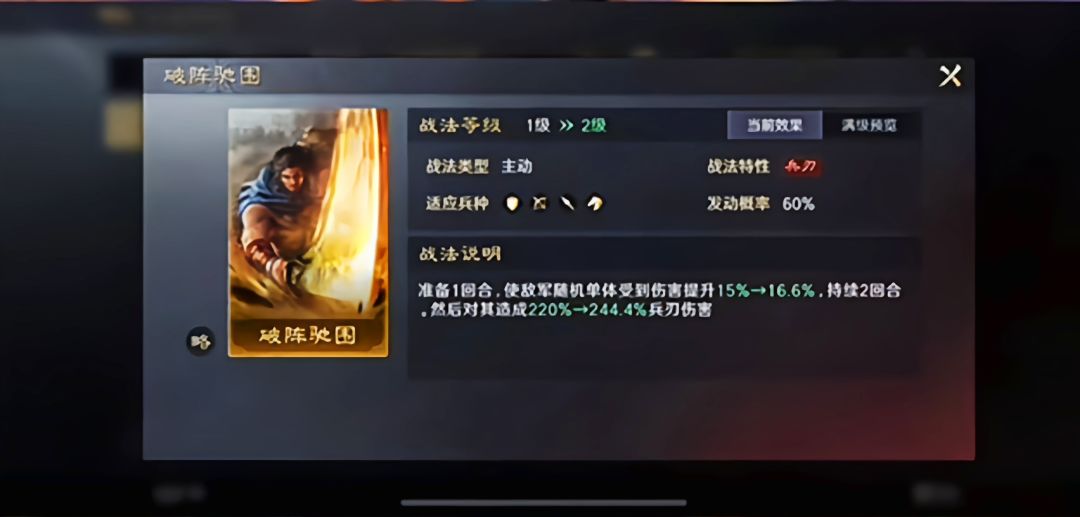This screenshot has width=1080, height=517.
Task: Tap the home indicator bar at bottom
Action: (x=543, y=503)
